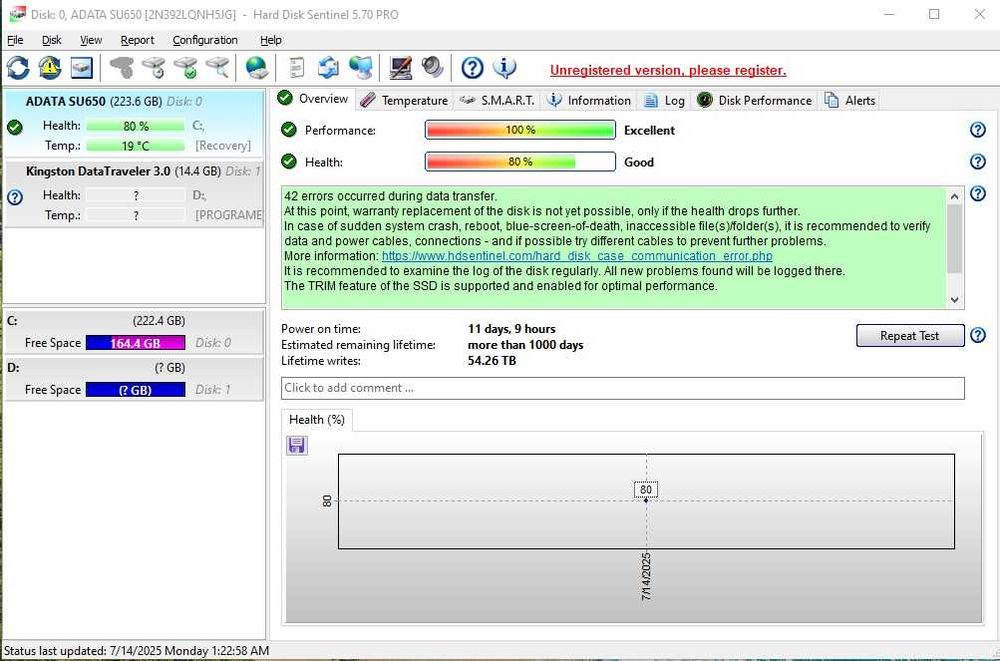Click the disk drive panel toolbar icon
The height and width of the screenshot is (661, 1000).
click(x=82, y=68)
